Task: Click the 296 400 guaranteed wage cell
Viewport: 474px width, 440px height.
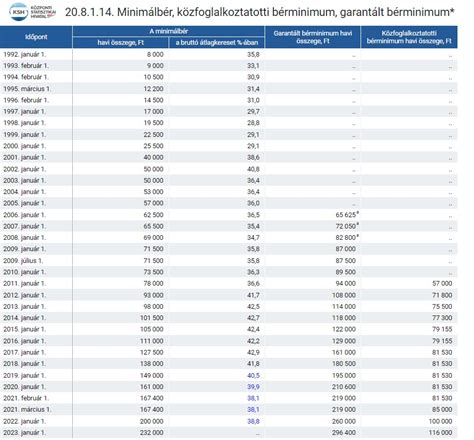Action: tap(344, 433)
